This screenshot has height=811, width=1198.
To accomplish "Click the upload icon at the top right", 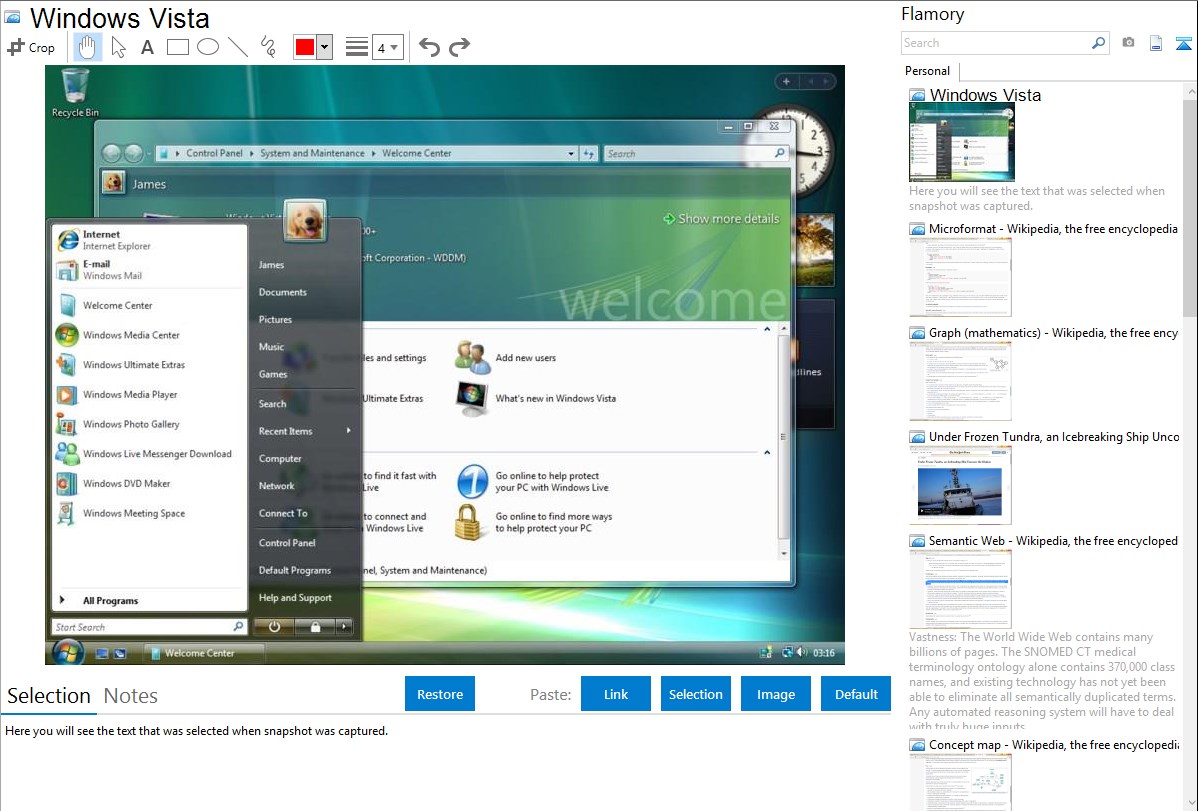I will click(x=1183, y=43).
